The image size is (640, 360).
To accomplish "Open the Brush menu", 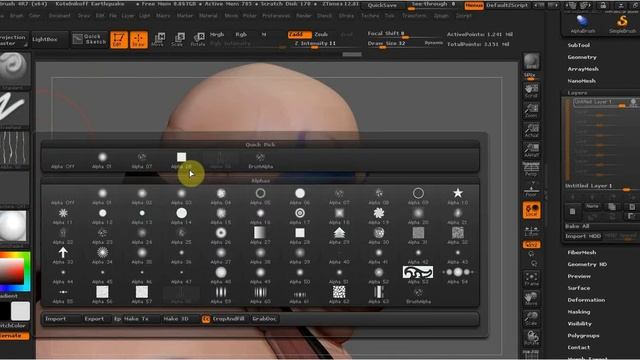I will (16, 16).
